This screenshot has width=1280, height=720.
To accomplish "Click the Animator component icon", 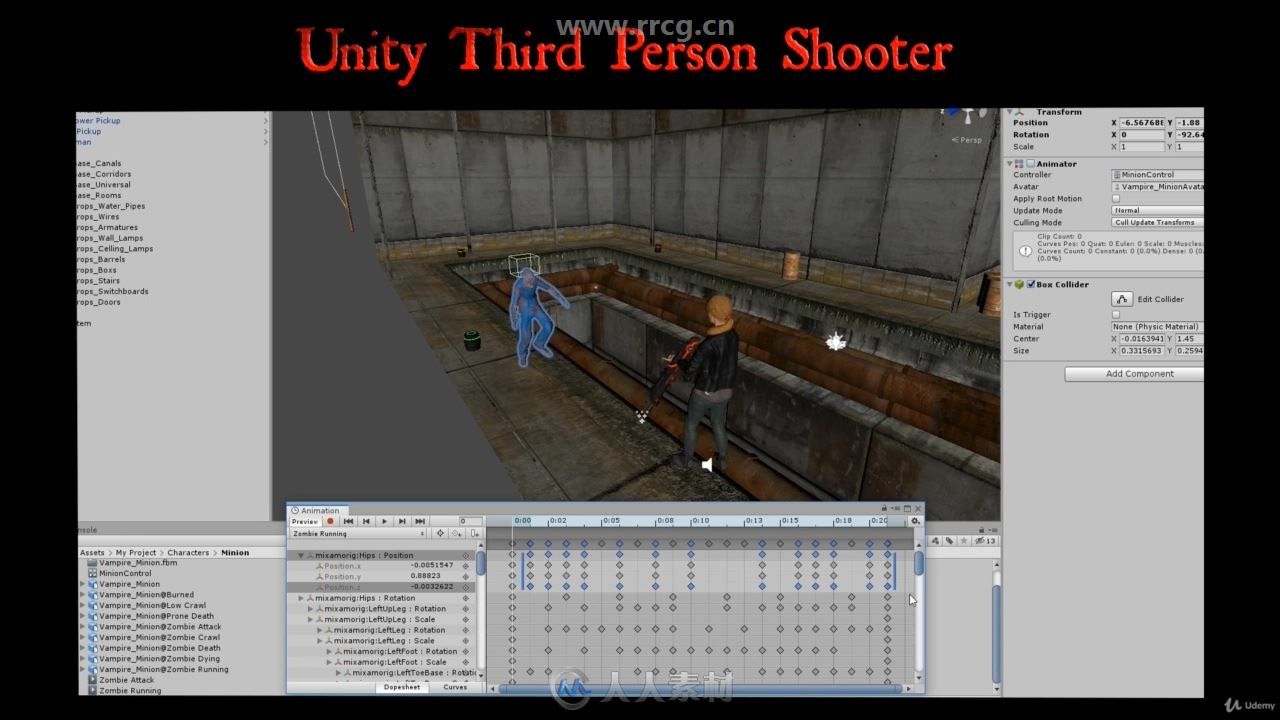I will coord(1019,164).
